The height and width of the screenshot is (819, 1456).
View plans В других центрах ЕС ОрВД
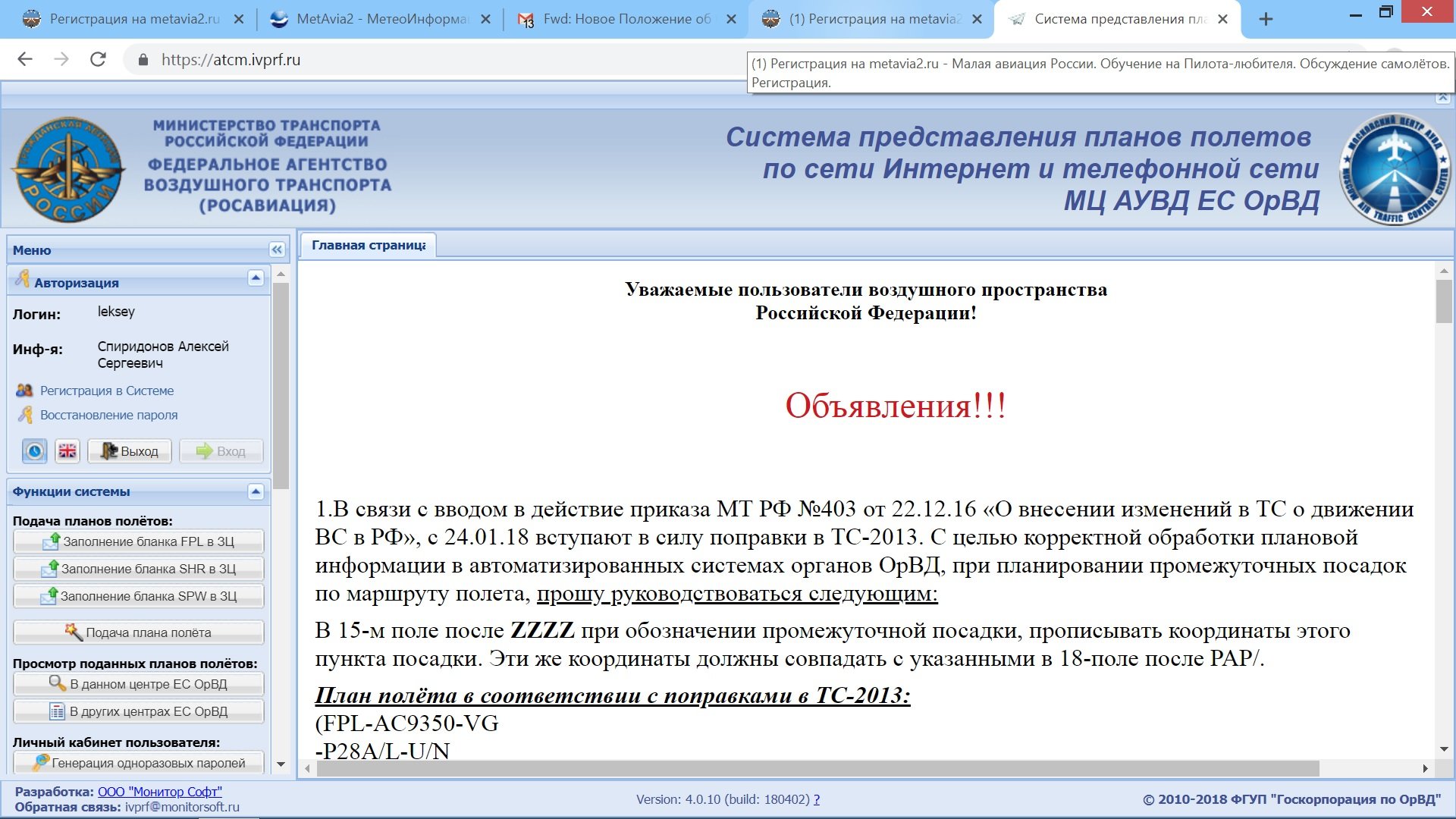tap(139, 711)
